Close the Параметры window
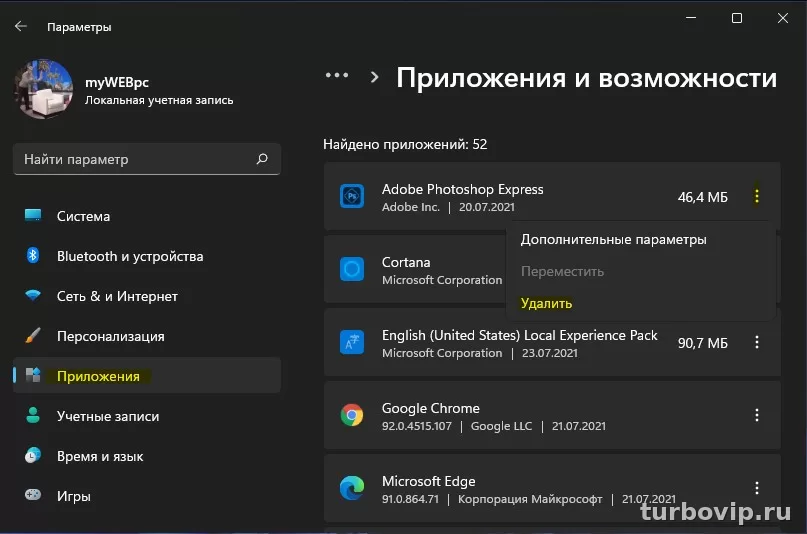 [783, 18]
